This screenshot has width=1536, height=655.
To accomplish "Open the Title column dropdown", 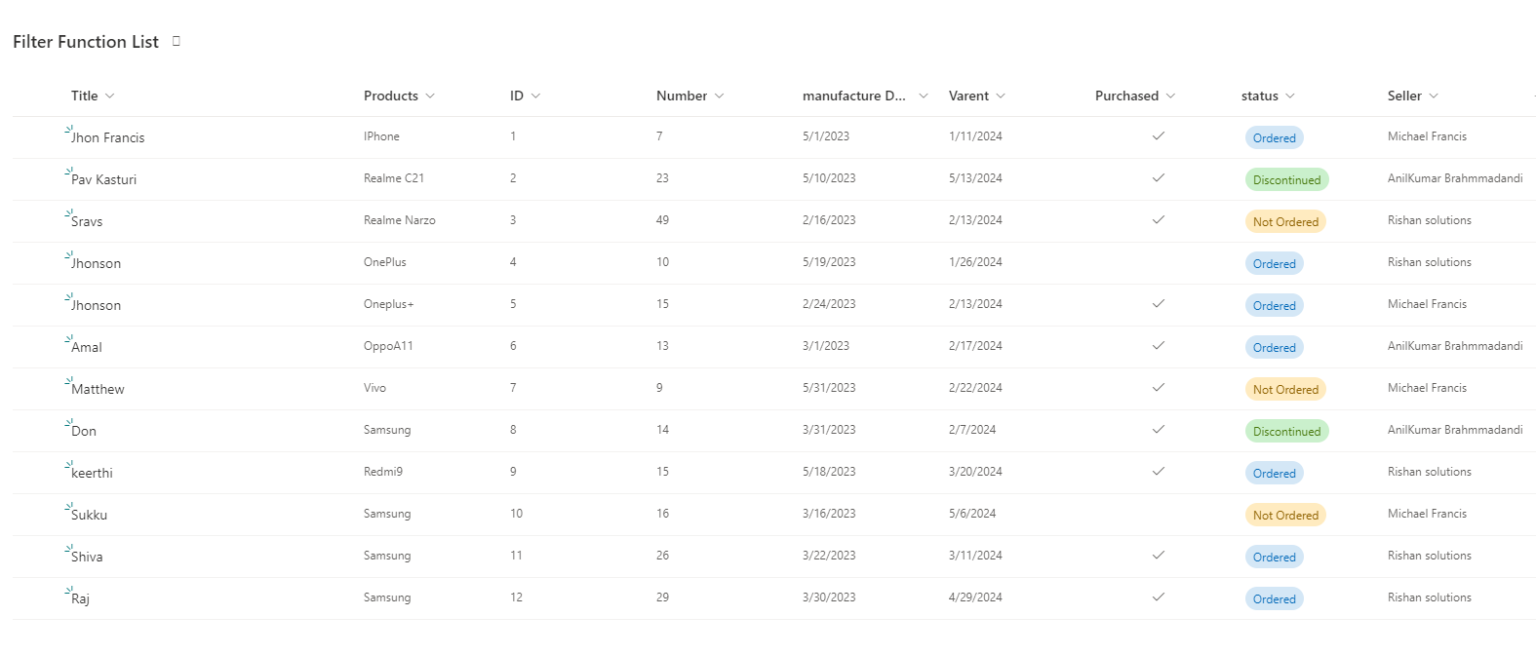I will tap(110, 96).
